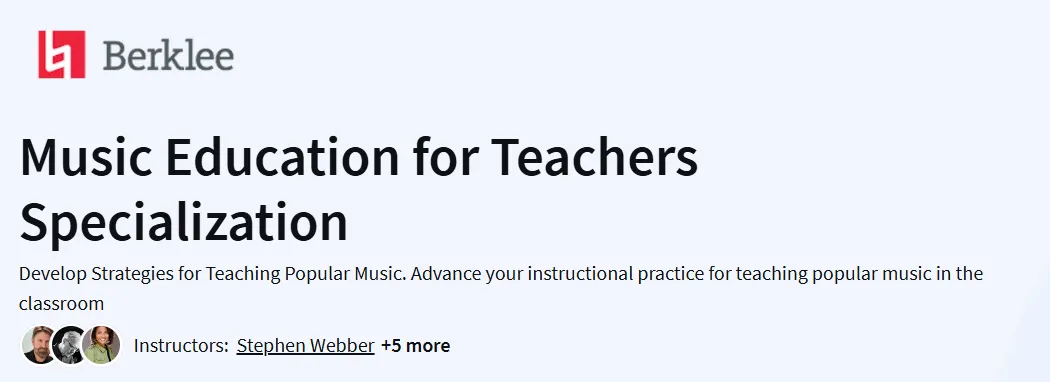Click the "Instructors:" label
This screenshot has width=1050, height=382.
[x=181, y=345]
